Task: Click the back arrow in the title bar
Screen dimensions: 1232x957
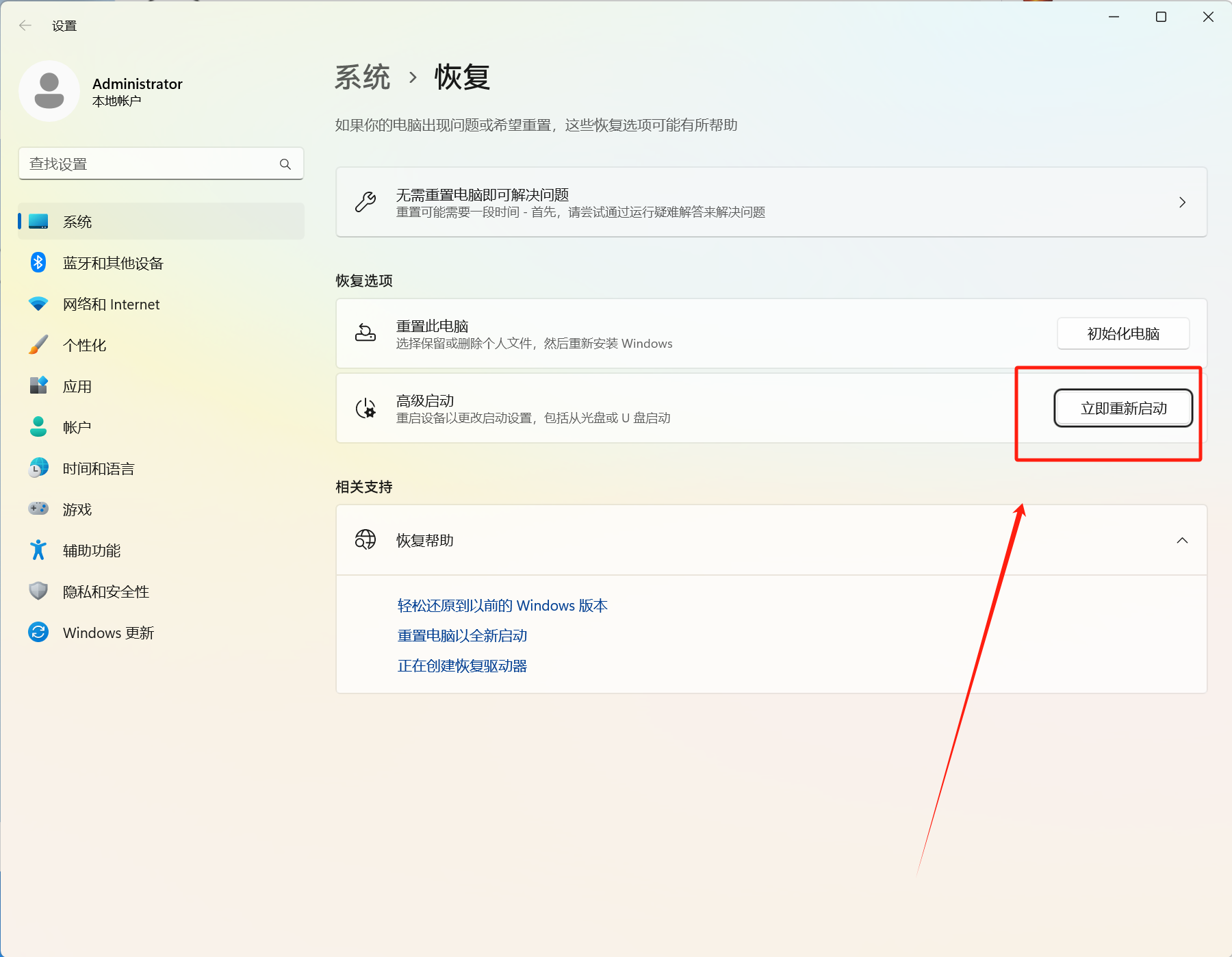Action: [x=25, y=25]
